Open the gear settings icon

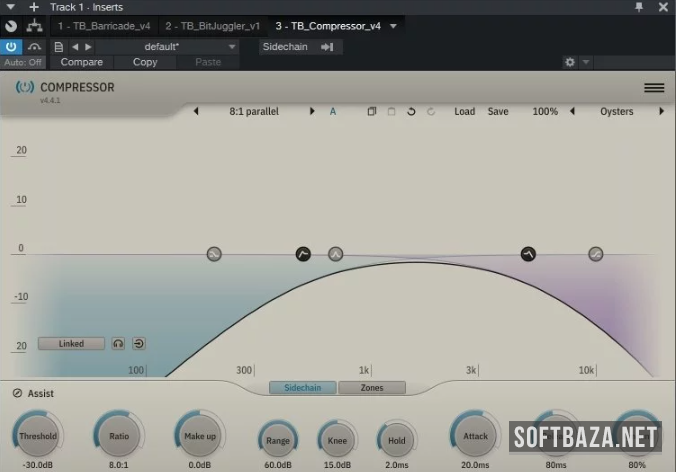(x=570, y=62)
